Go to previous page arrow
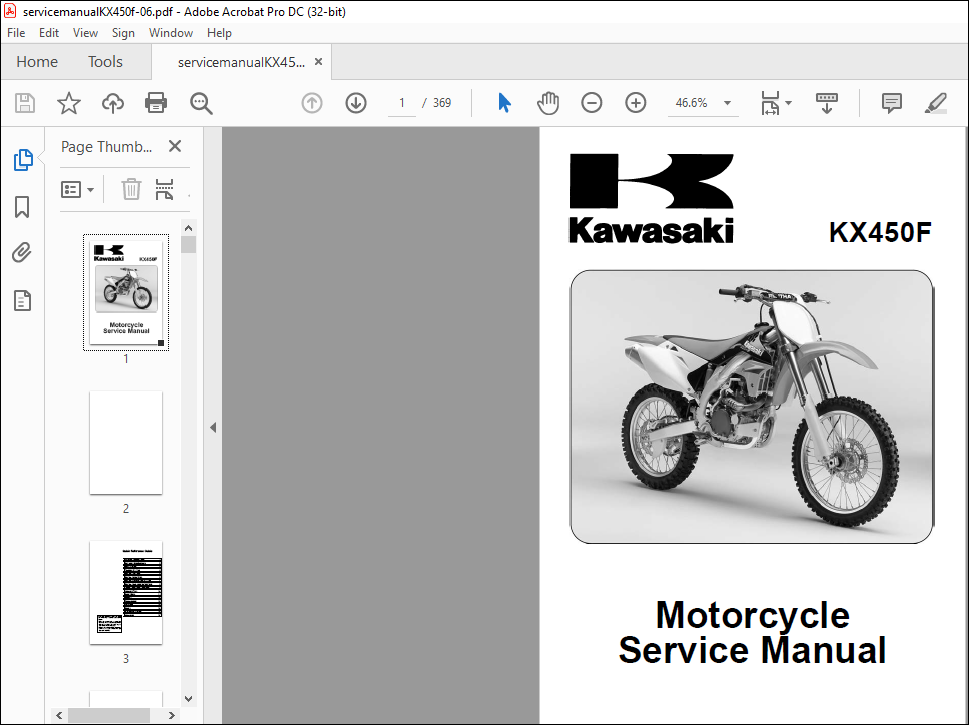 [x=312, y=103]
